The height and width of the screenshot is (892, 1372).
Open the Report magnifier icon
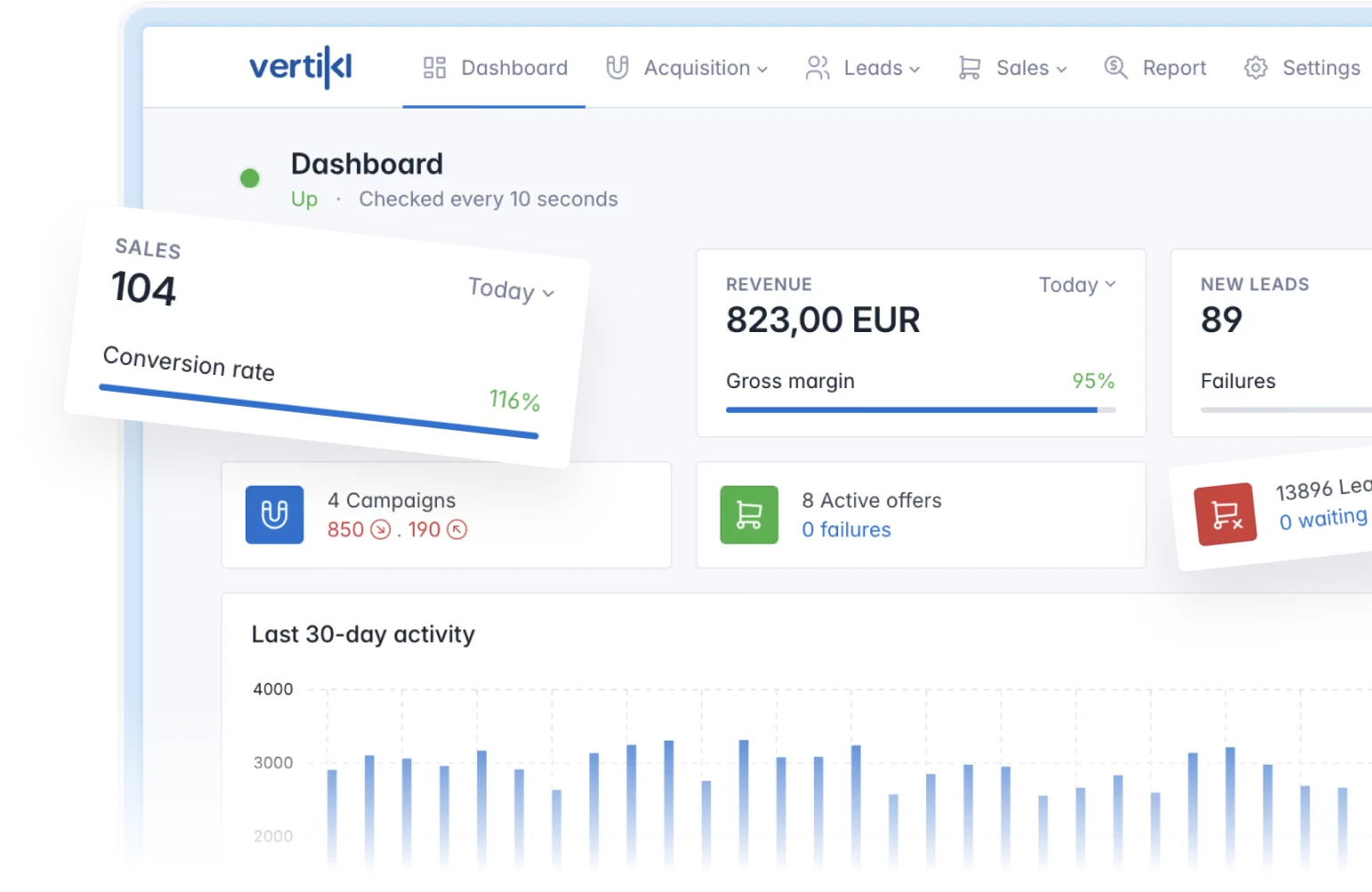click(x=1113, y=67)
